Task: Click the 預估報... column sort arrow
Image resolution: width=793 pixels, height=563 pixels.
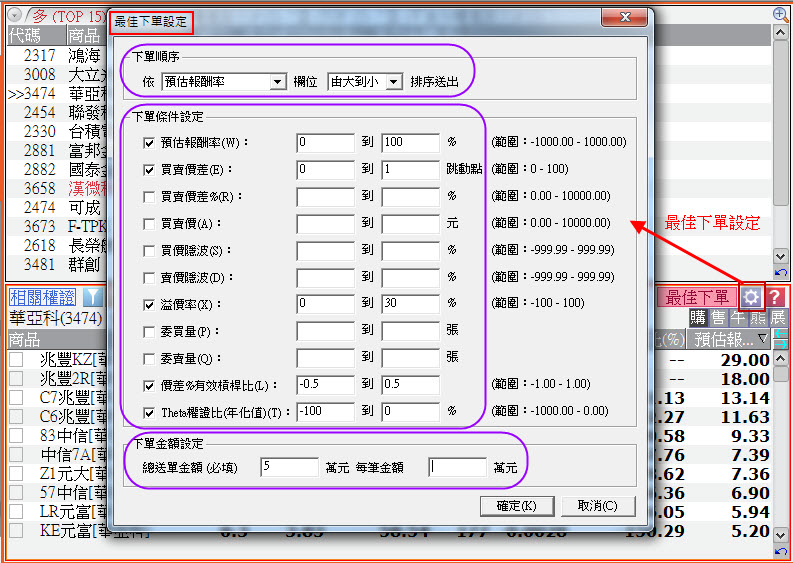Action: coord(762,340)
